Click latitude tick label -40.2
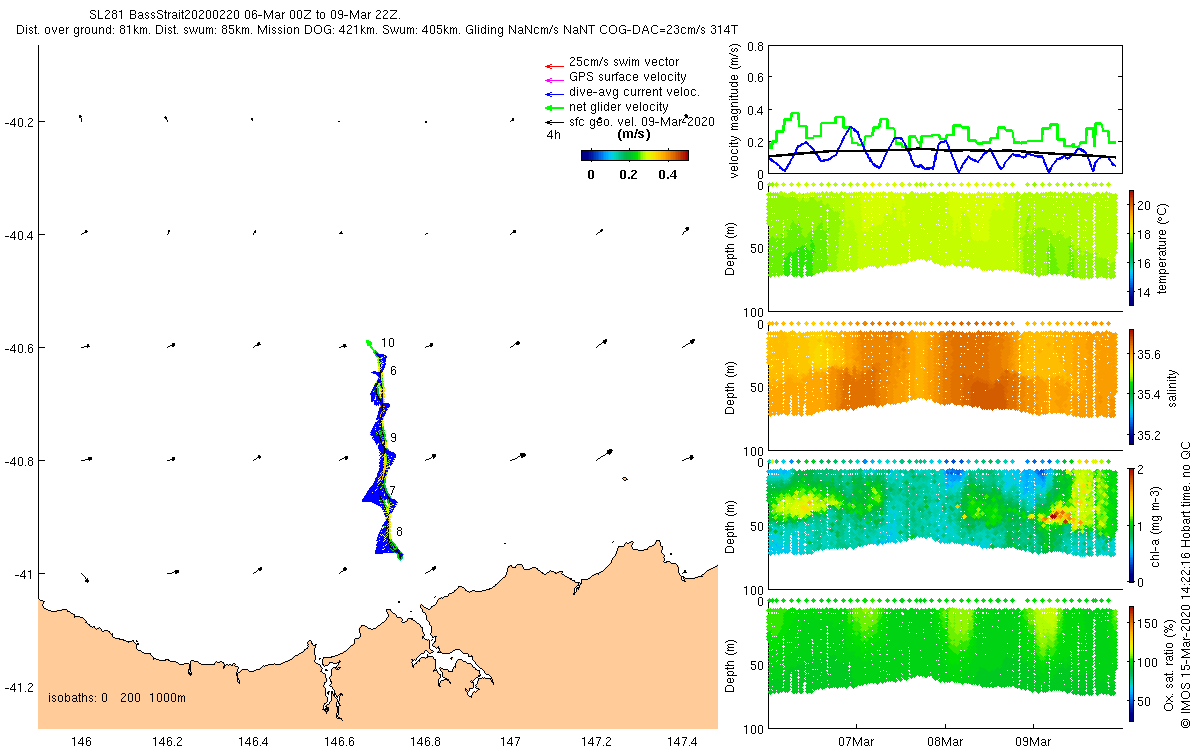1200x750 pixels. point(20,122)
